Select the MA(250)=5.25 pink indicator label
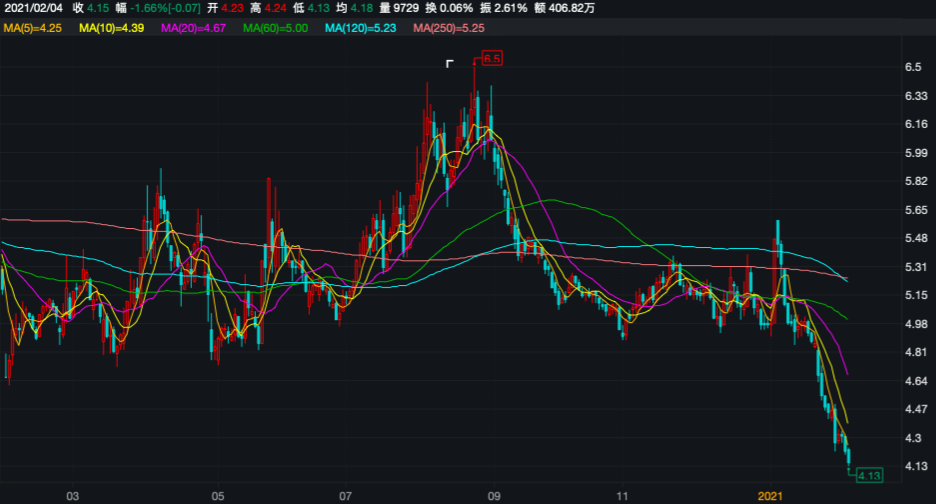Image resolution: width=936 pixels, height=504 pixels. [449, 27]
